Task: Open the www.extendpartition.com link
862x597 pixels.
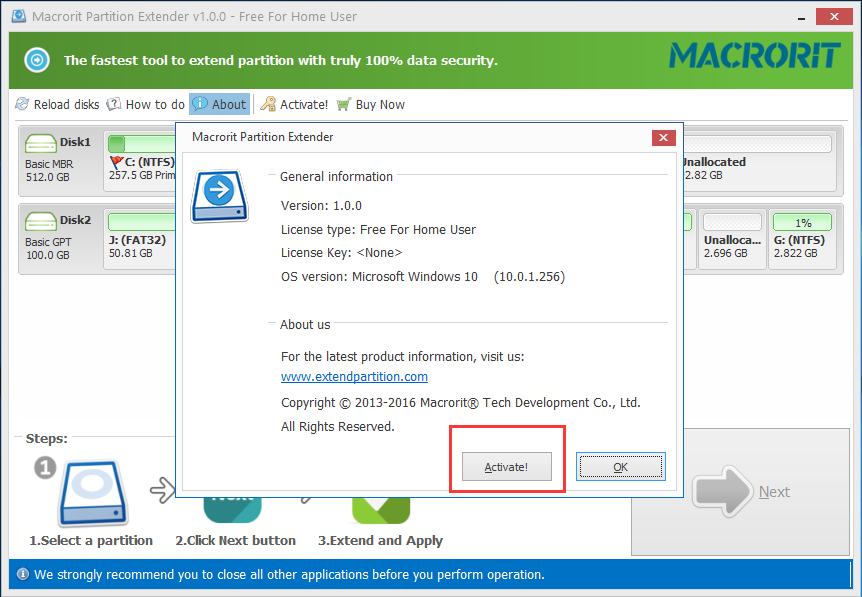Action: coord(354,377)
